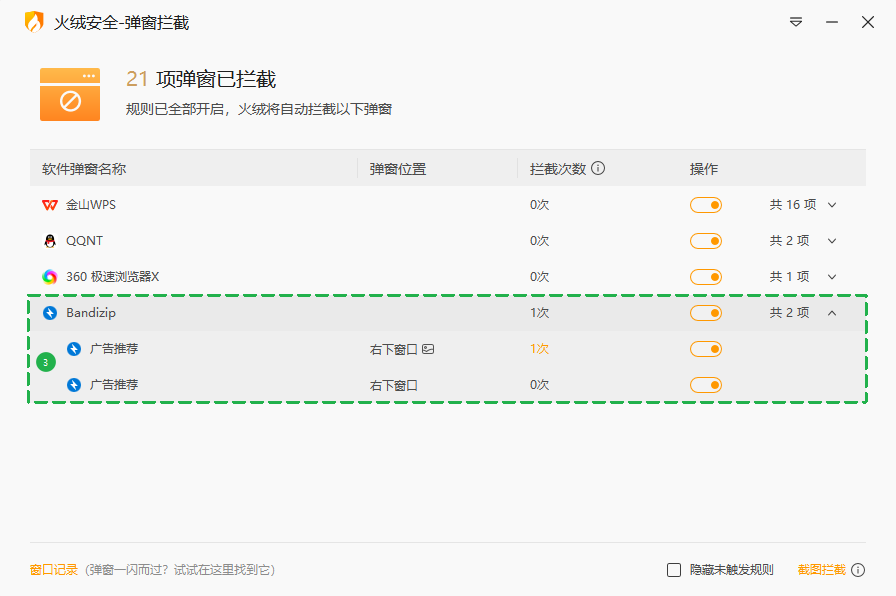Click the info icon next to 拦截次数
This screenshot has width=896, height=596.
click(x=598, y=168)
